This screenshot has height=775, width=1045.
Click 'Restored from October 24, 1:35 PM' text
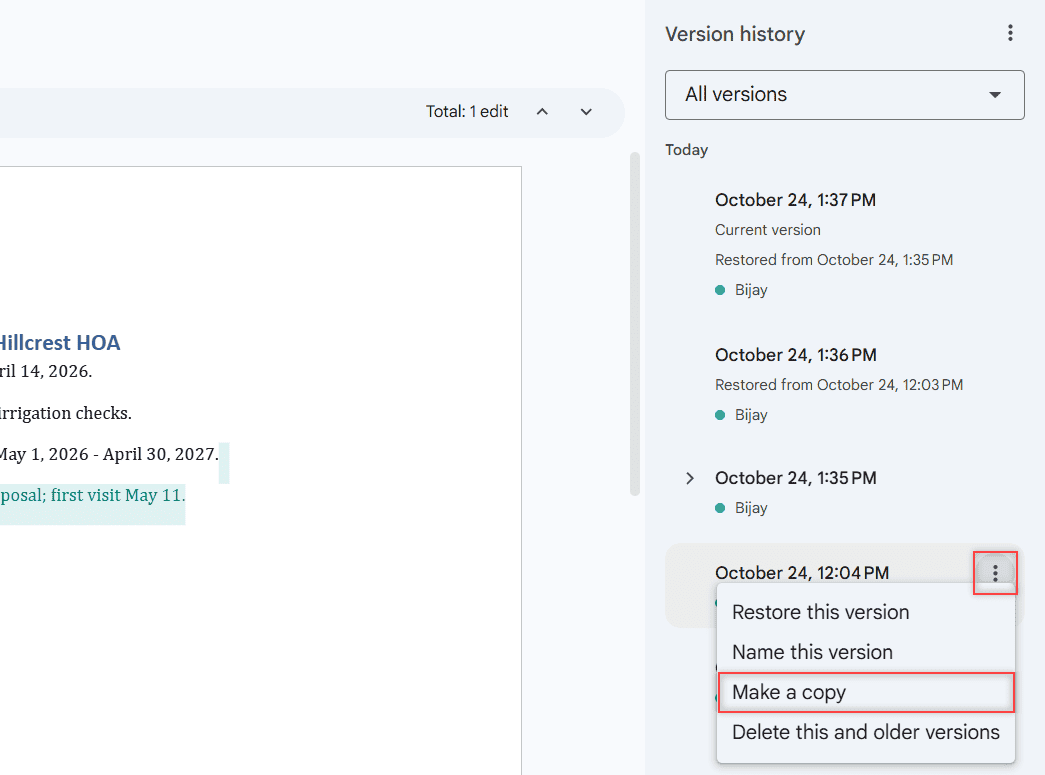[x=834, y=260]
